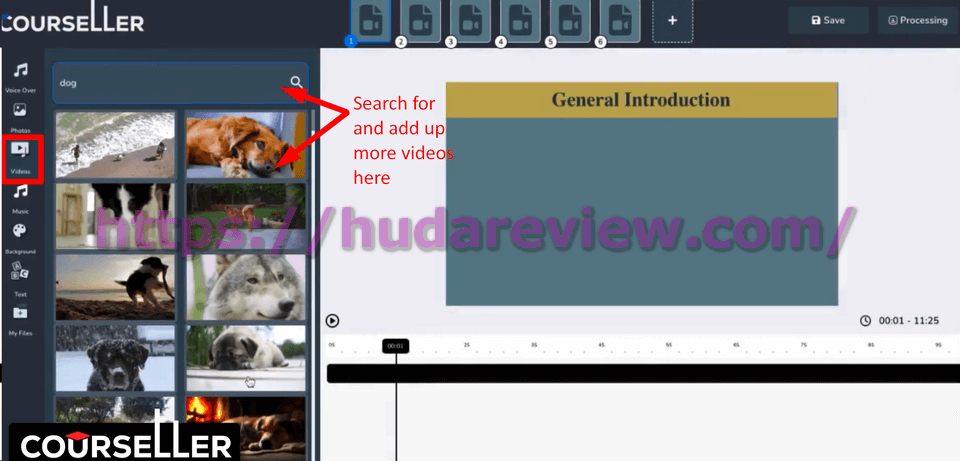960x461 pixels.
Task: Click the Save button
Action: [x=827, y=20]
